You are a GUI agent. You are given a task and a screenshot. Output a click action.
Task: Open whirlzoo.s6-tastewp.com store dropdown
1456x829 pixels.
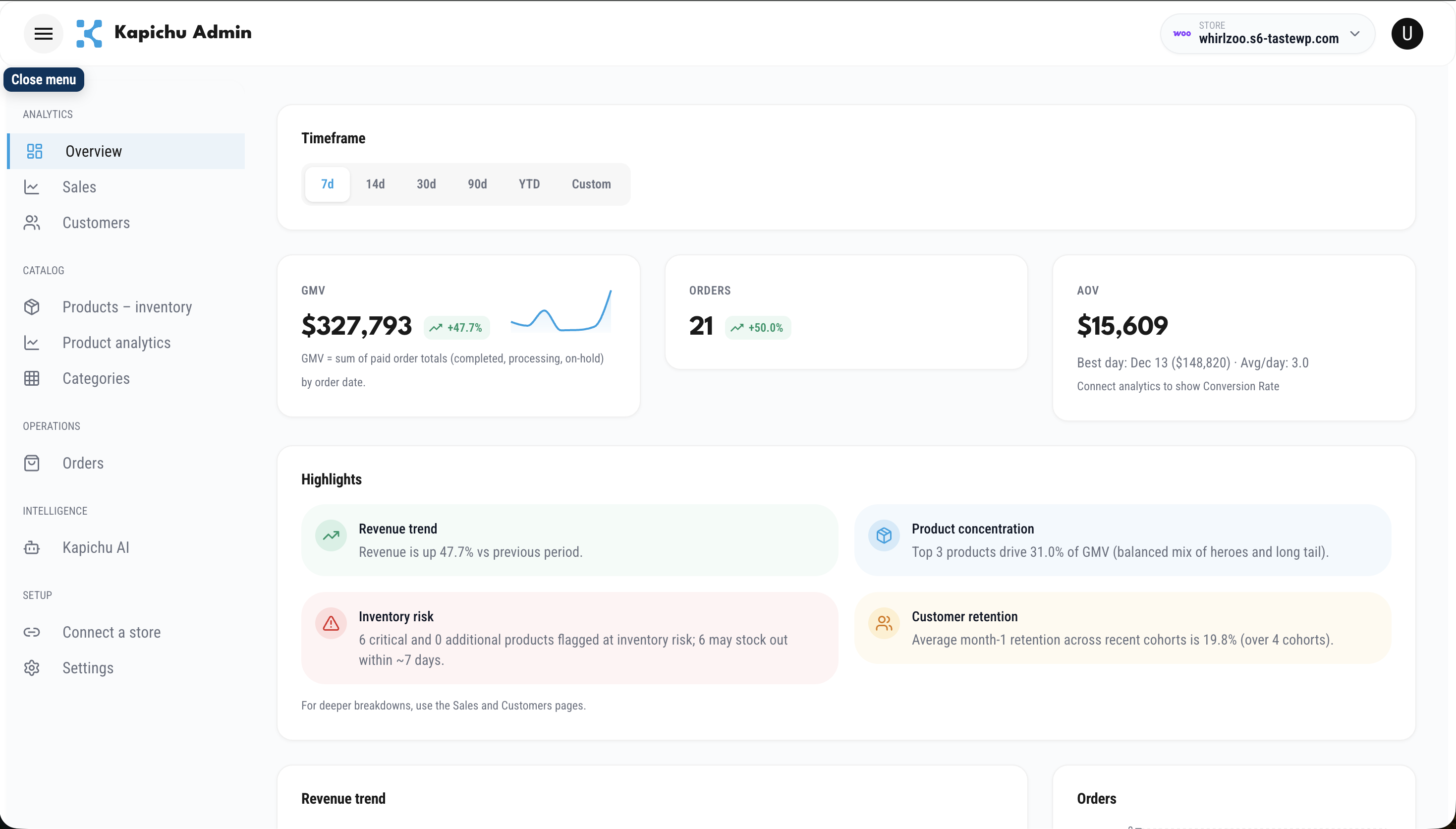click(1268, 38)
